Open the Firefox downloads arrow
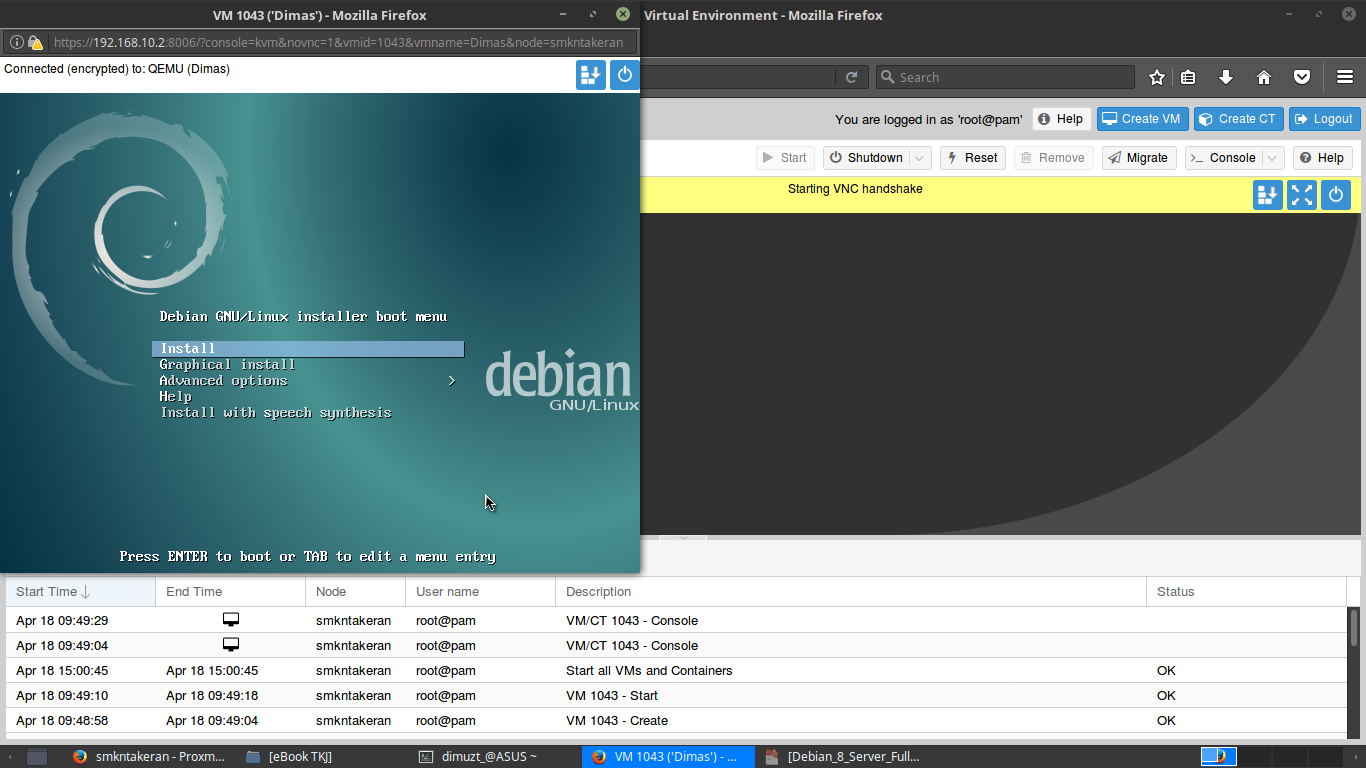Viewport: 1366px width, 768px height. pyautogui.click(x=1226, y=77)
